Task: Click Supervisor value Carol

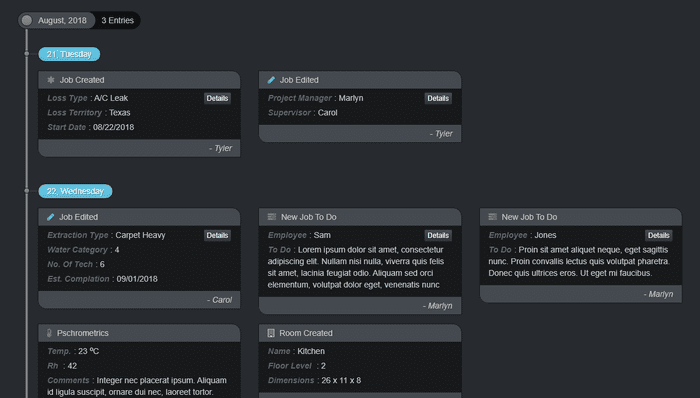Action: pos(328,112)
